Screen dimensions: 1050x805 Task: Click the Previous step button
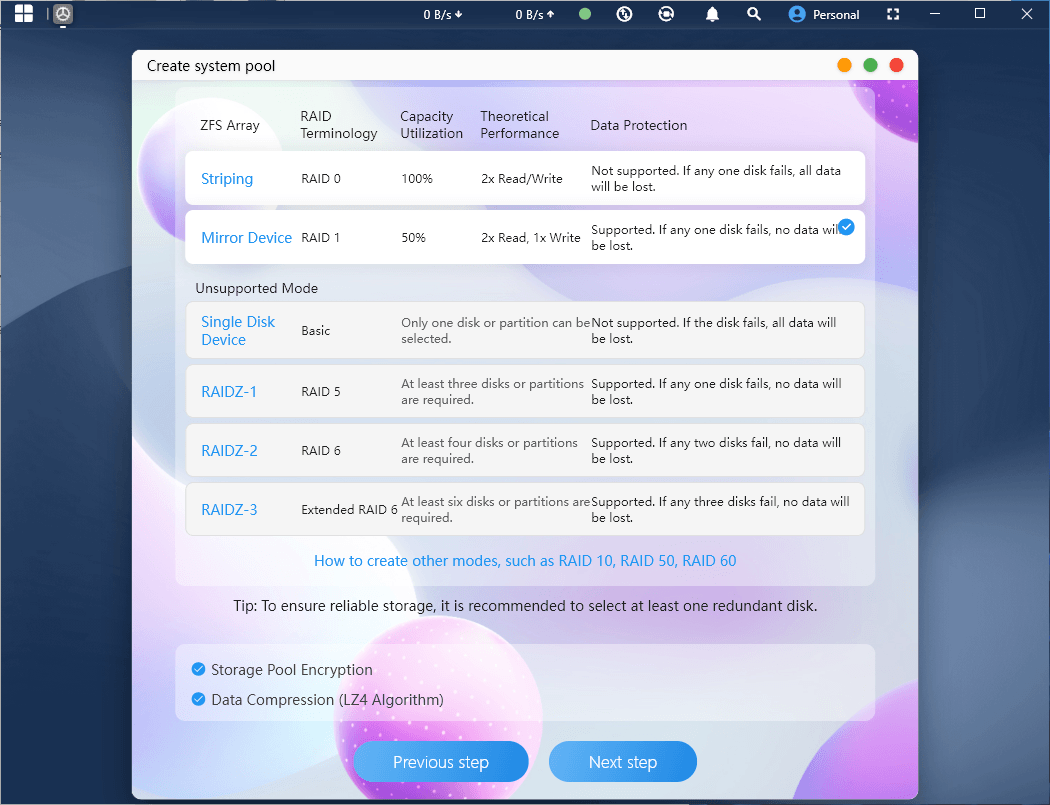(x=441, y=762)
